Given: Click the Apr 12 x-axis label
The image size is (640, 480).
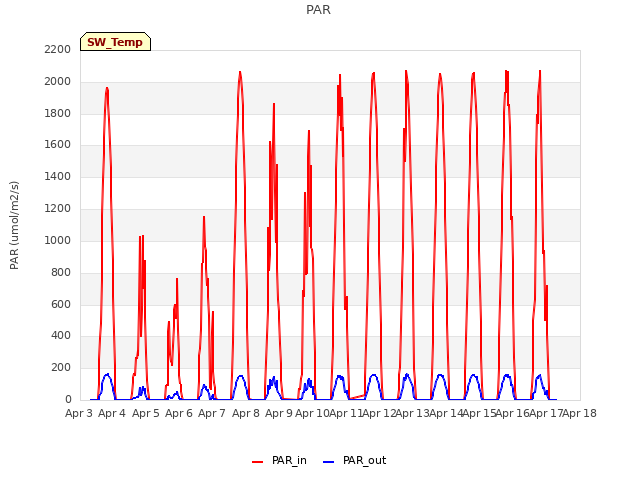Looking at the screenshot, I should (x=379, y=413).
